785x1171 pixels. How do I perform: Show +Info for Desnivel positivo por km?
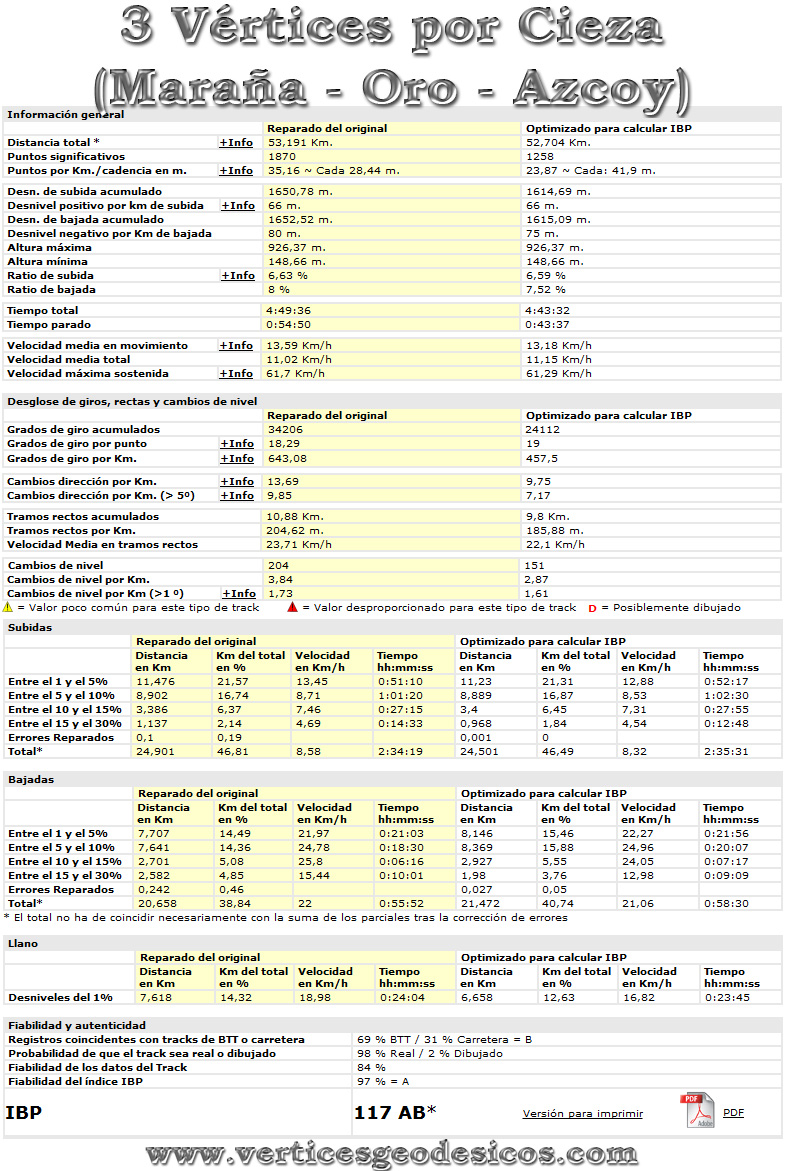click(x=238, y=206)
